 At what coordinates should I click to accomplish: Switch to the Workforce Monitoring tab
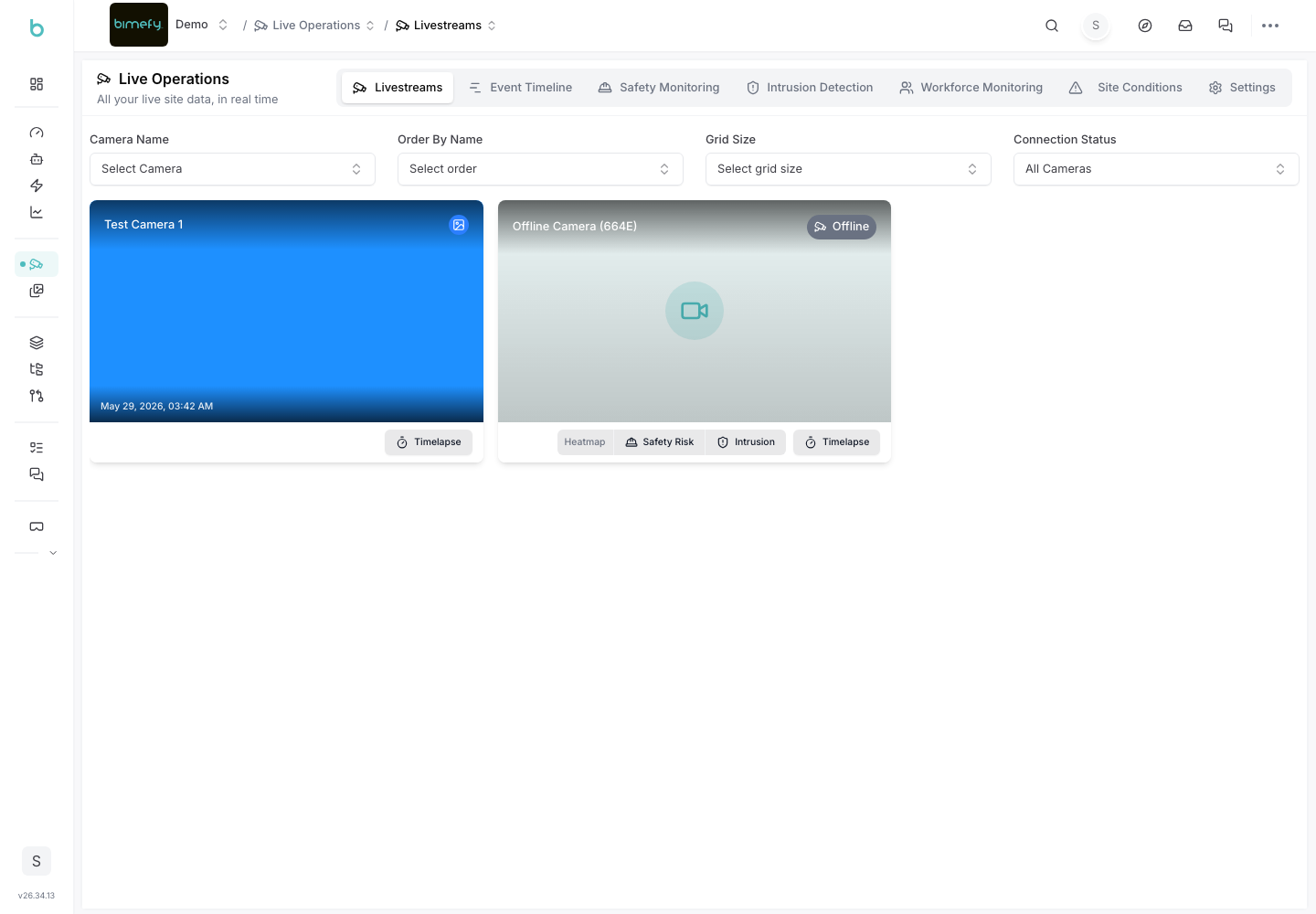(971, 88)
